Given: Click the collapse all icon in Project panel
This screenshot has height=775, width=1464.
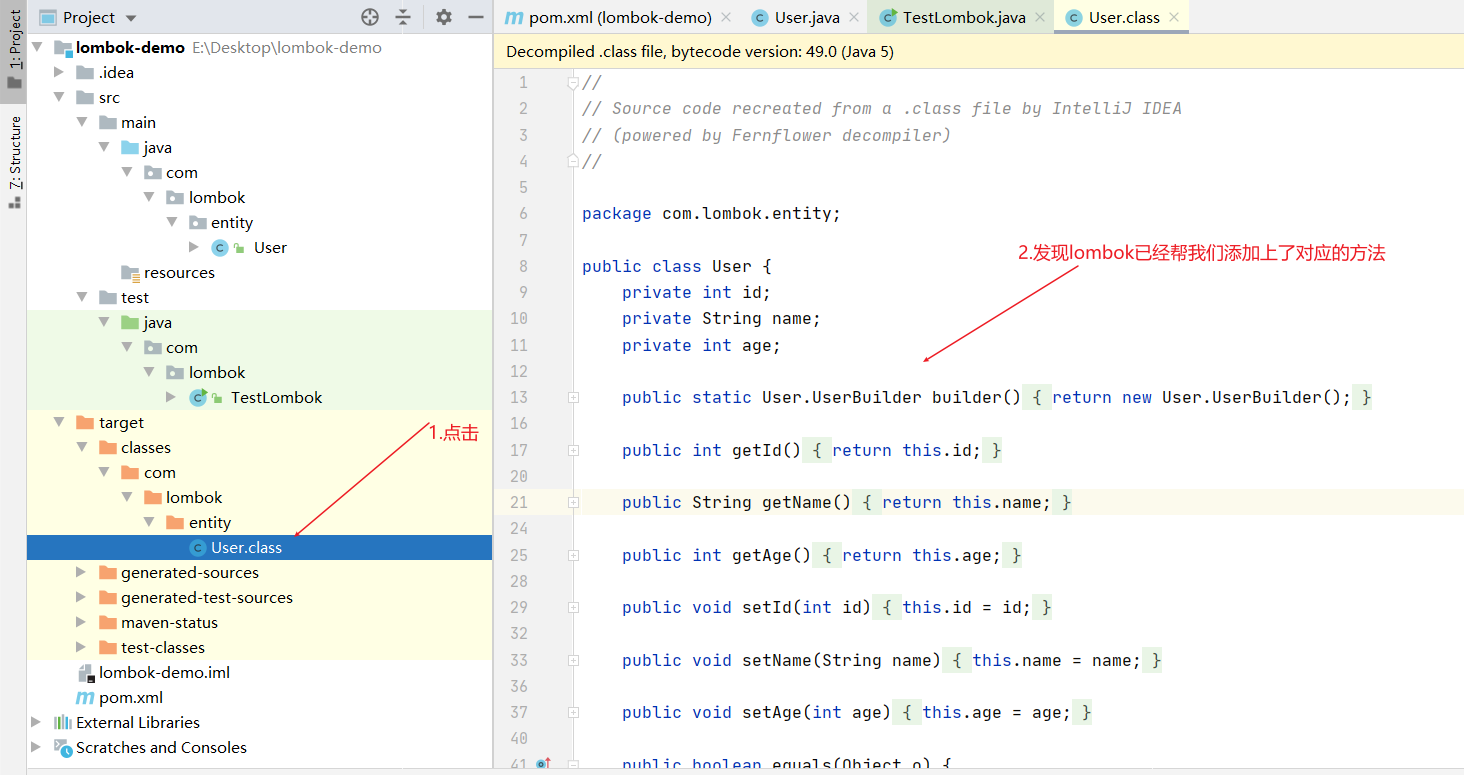Looking at the screenshot, I should [403, 17].
